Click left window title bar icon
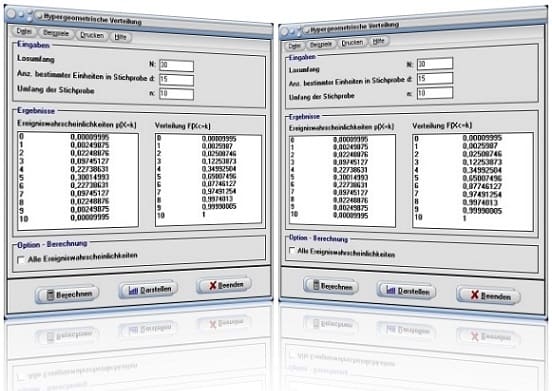 pos(40,15)
